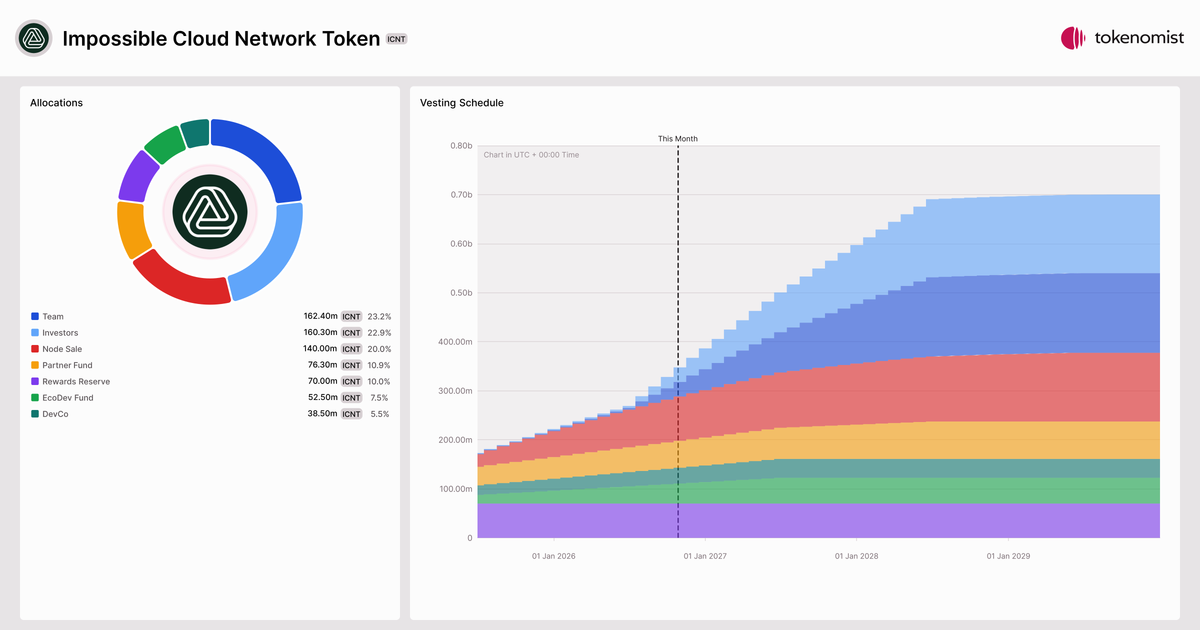1200x630 pixels.
Task: Click the ICNT badge in the Node Sale row
Action: point(352,349)
